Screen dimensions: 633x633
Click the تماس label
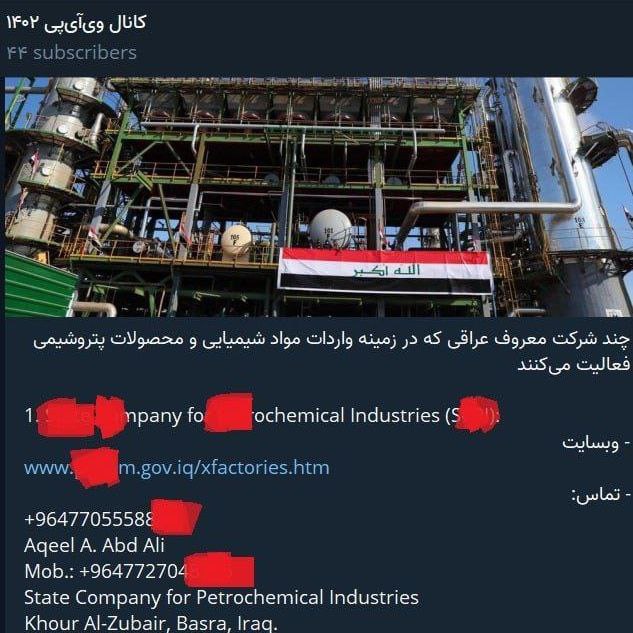point(601,494)
